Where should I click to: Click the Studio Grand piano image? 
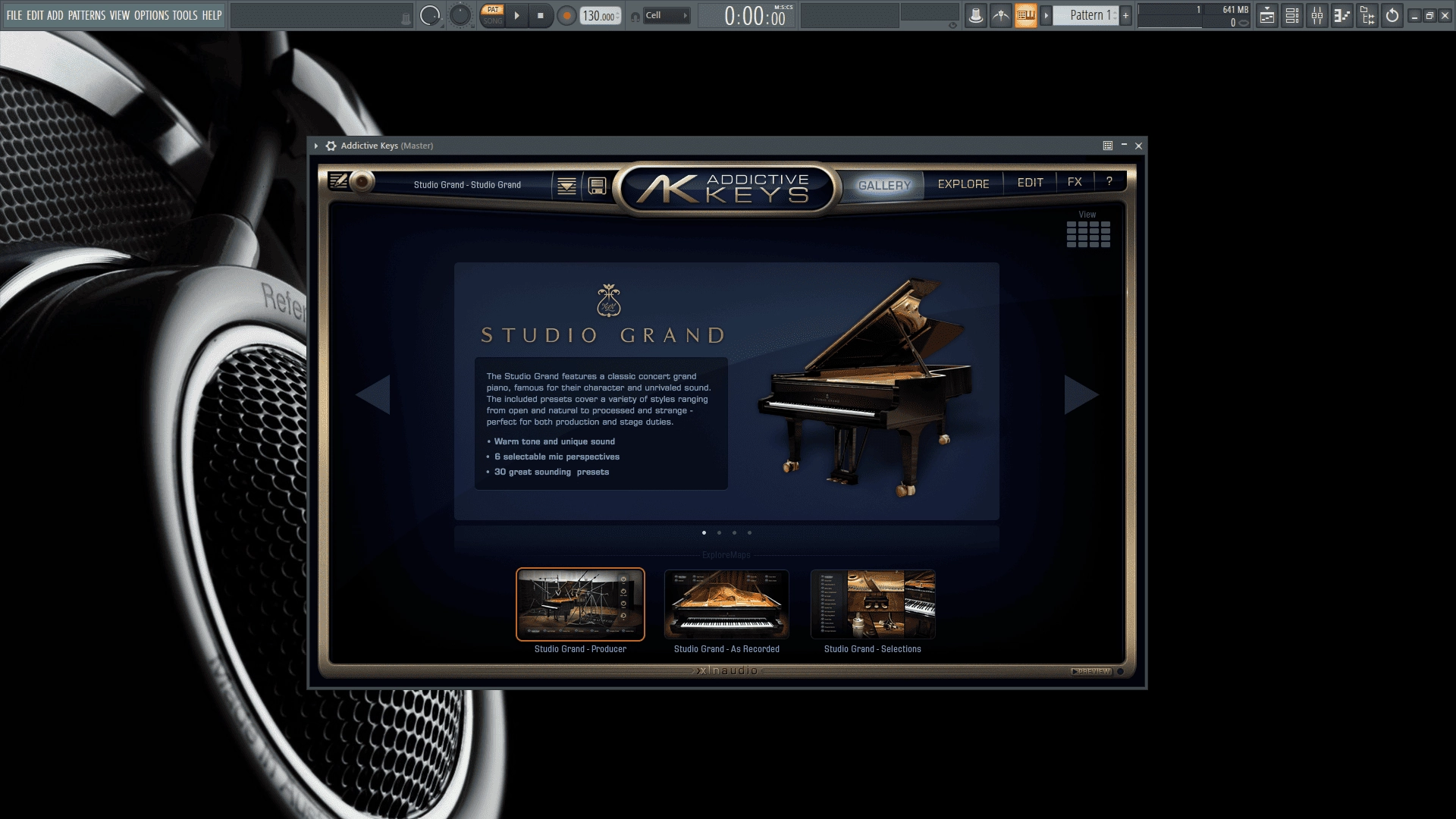click(x=865, y=388)
